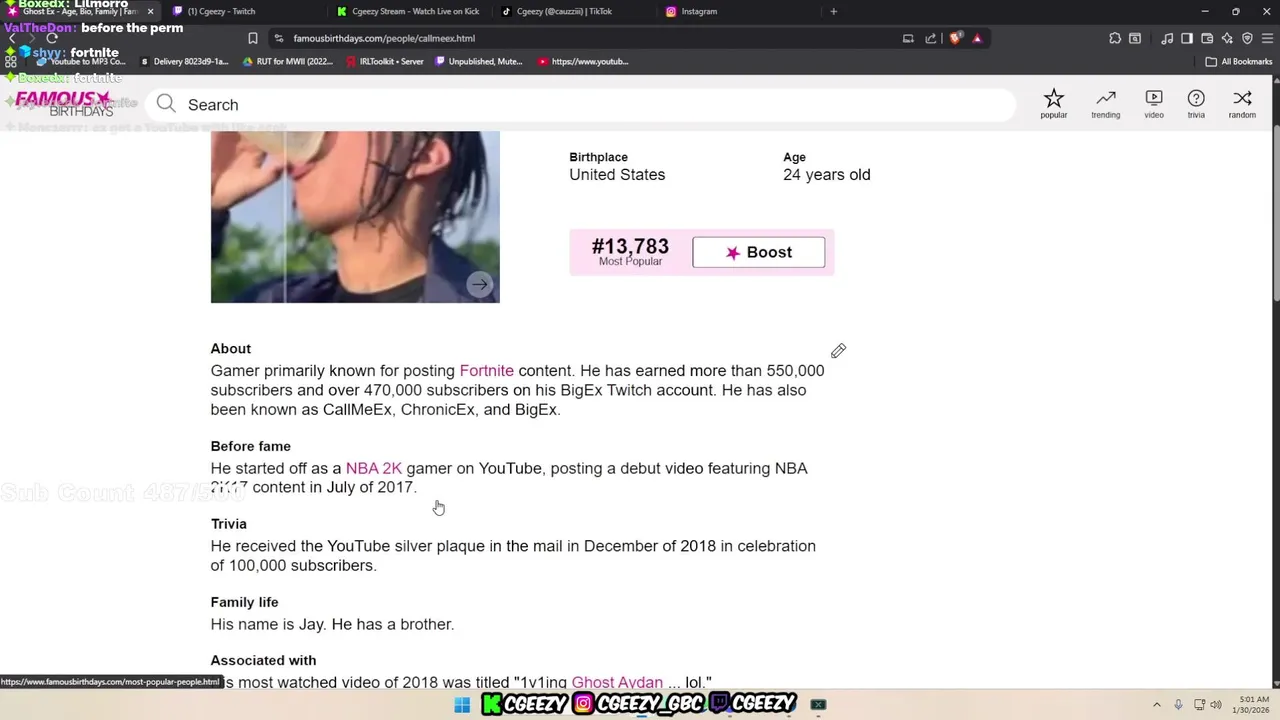Open the Unpublished, Mute... bookmark

[479, 61]
